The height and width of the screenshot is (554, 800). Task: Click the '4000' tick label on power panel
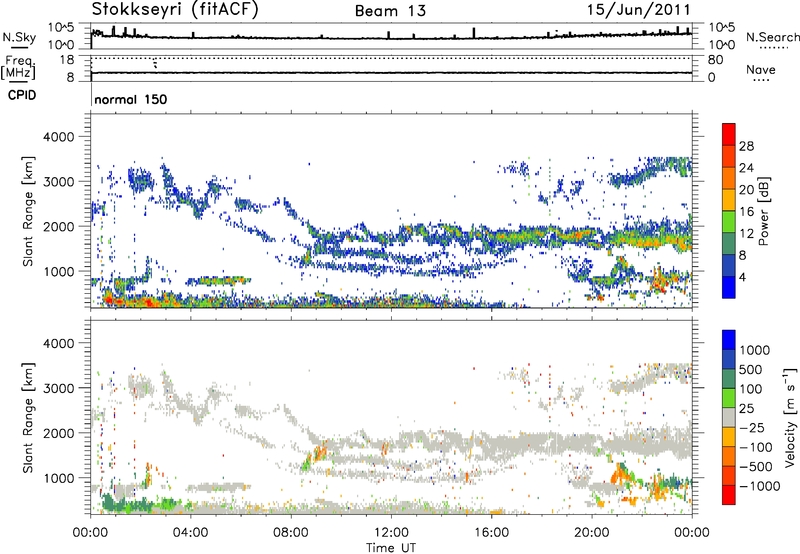pyautogui.click(x=59, y=137)
